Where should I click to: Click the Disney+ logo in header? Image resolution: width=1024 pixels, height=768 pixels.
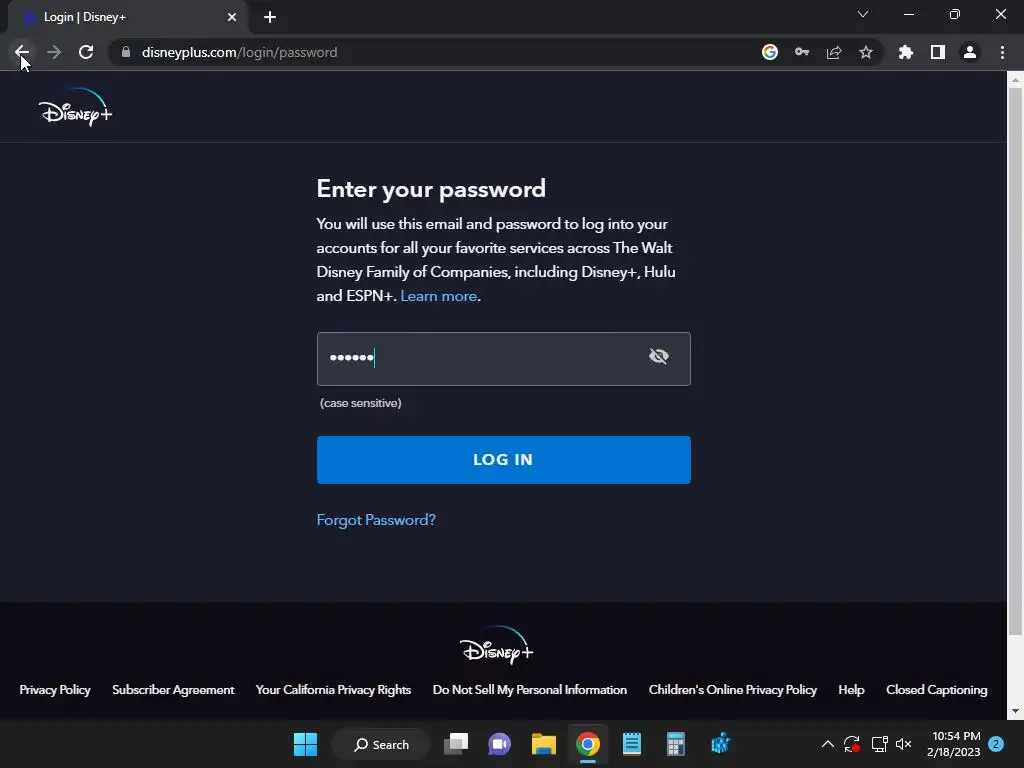tap(75, 107)
